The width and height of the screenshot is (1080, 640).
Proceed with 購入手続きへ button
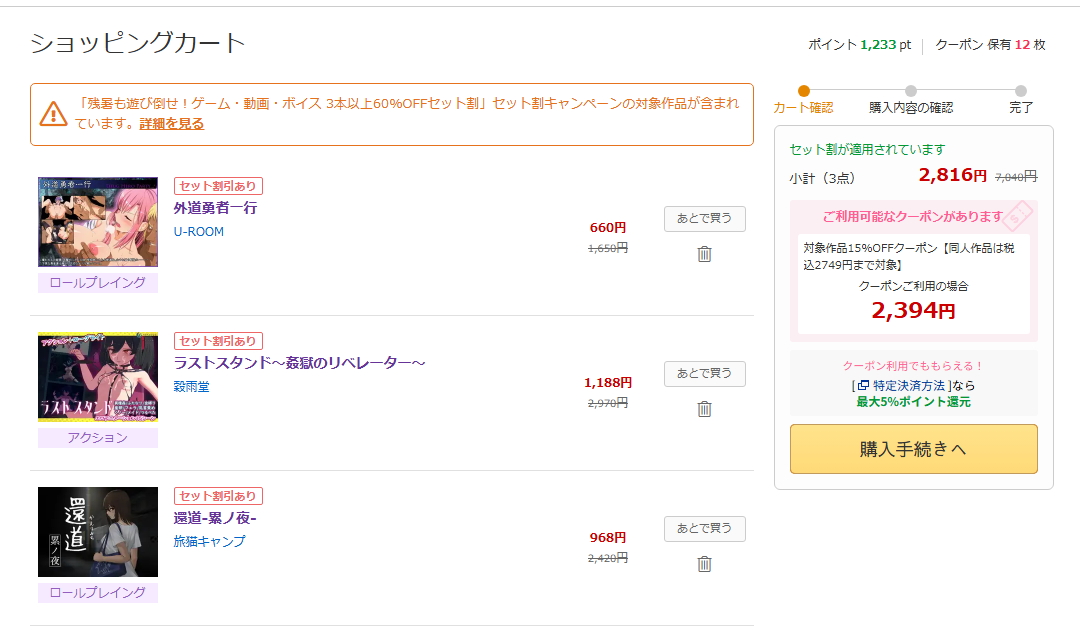point(913,449)
